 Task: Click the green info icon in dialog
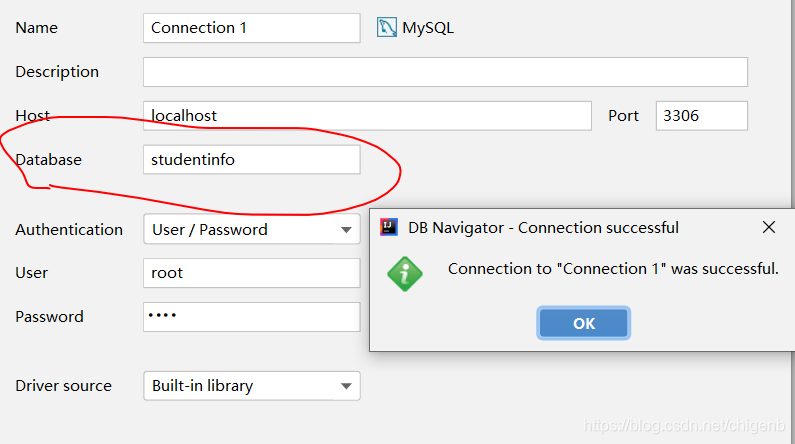[405, 274]
